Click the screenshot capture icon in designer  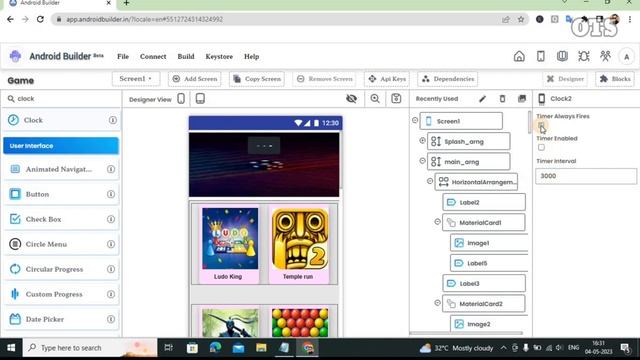point(396,99)
